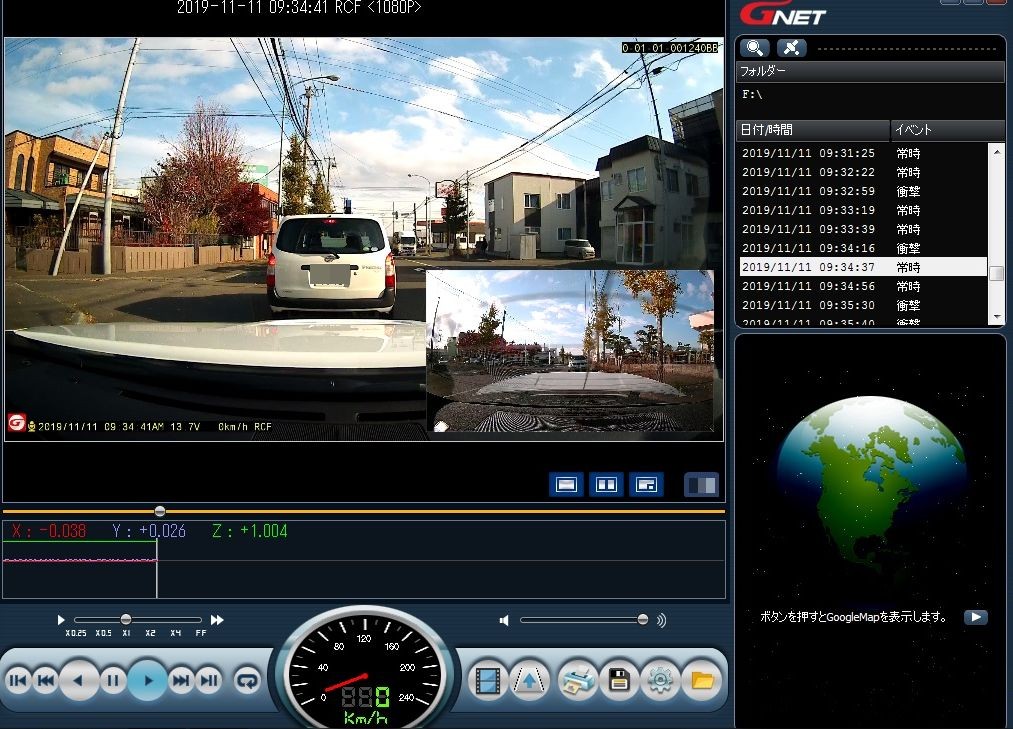Click the speedometer gauge
The image size is (1013, 729).
tap(366, 670)
